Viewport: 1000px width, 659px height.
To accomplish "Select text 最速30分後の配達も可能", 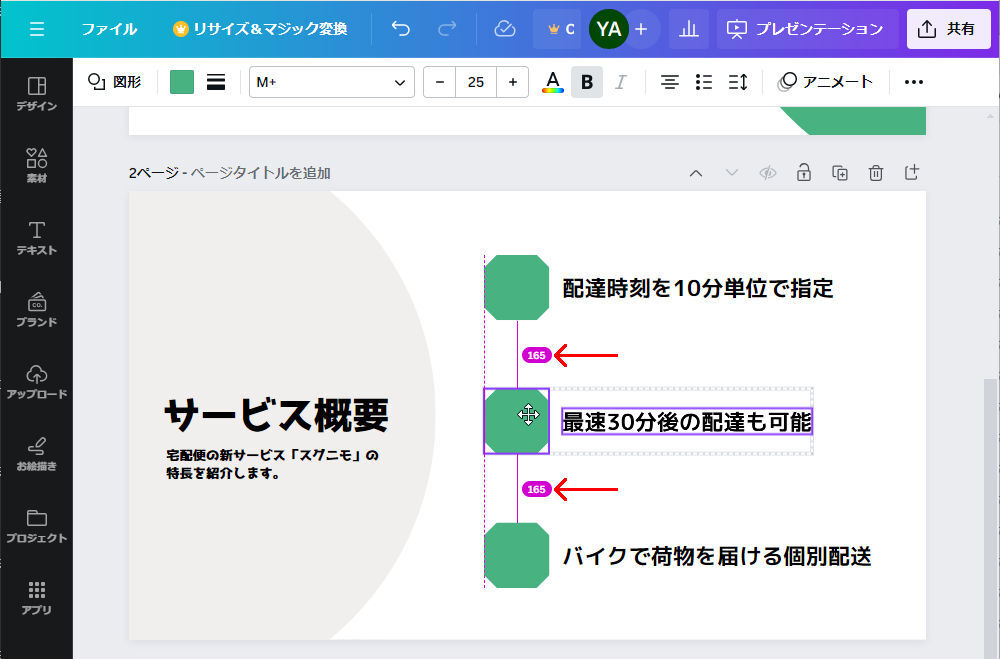I will 687,422.
